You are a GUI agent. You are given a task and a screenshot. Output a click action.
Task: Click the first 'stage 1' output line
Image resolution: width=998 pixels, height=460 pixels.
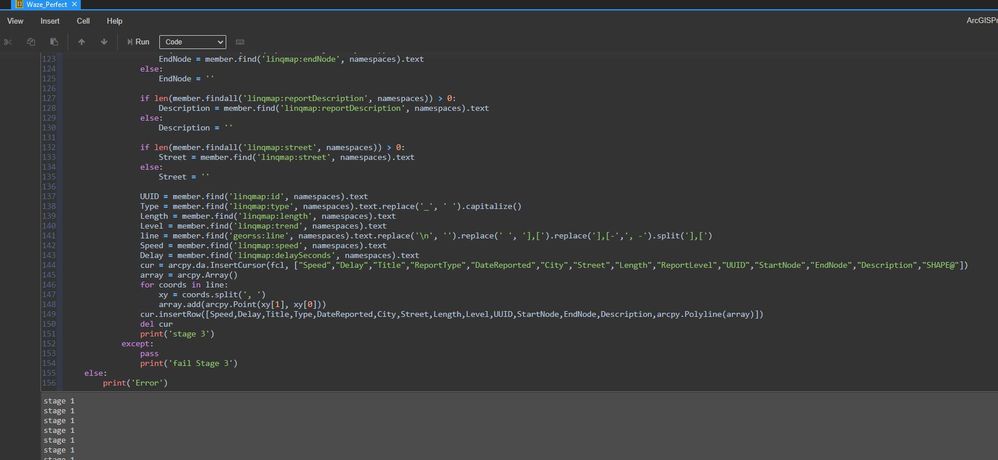(59, 401)
